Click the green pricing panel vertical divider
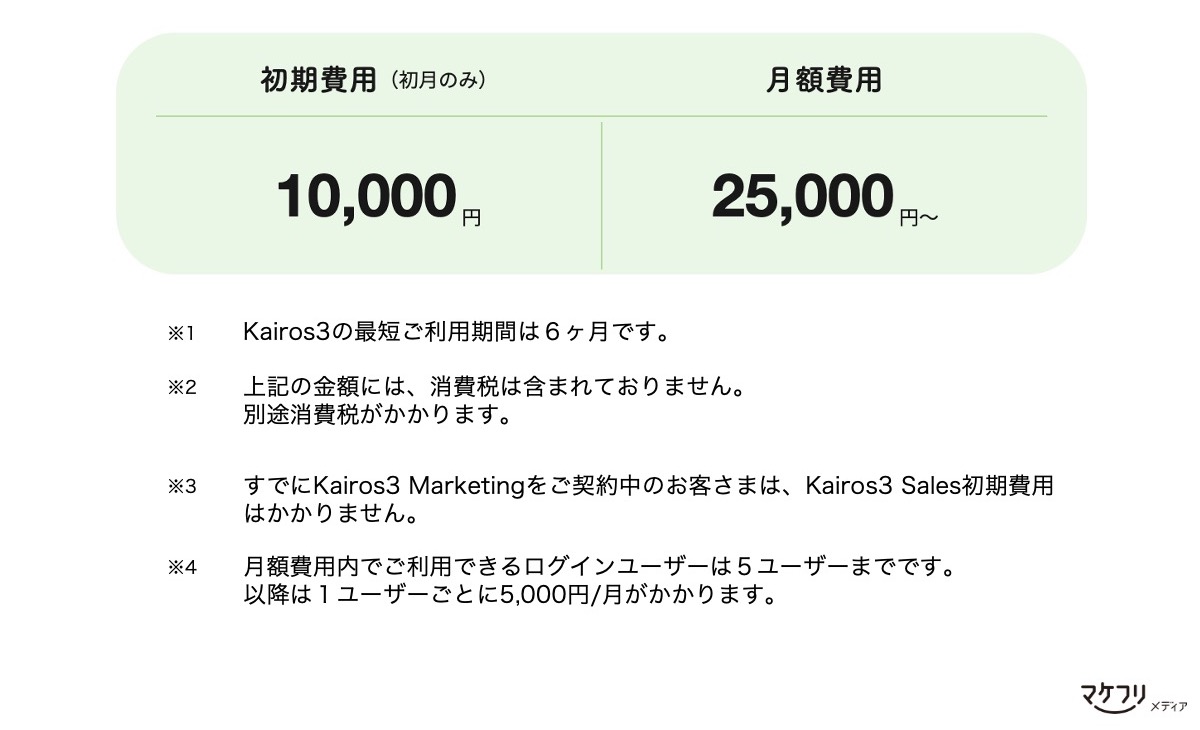The height and width of the screenshot is (730, 1200). pos(601,195)
